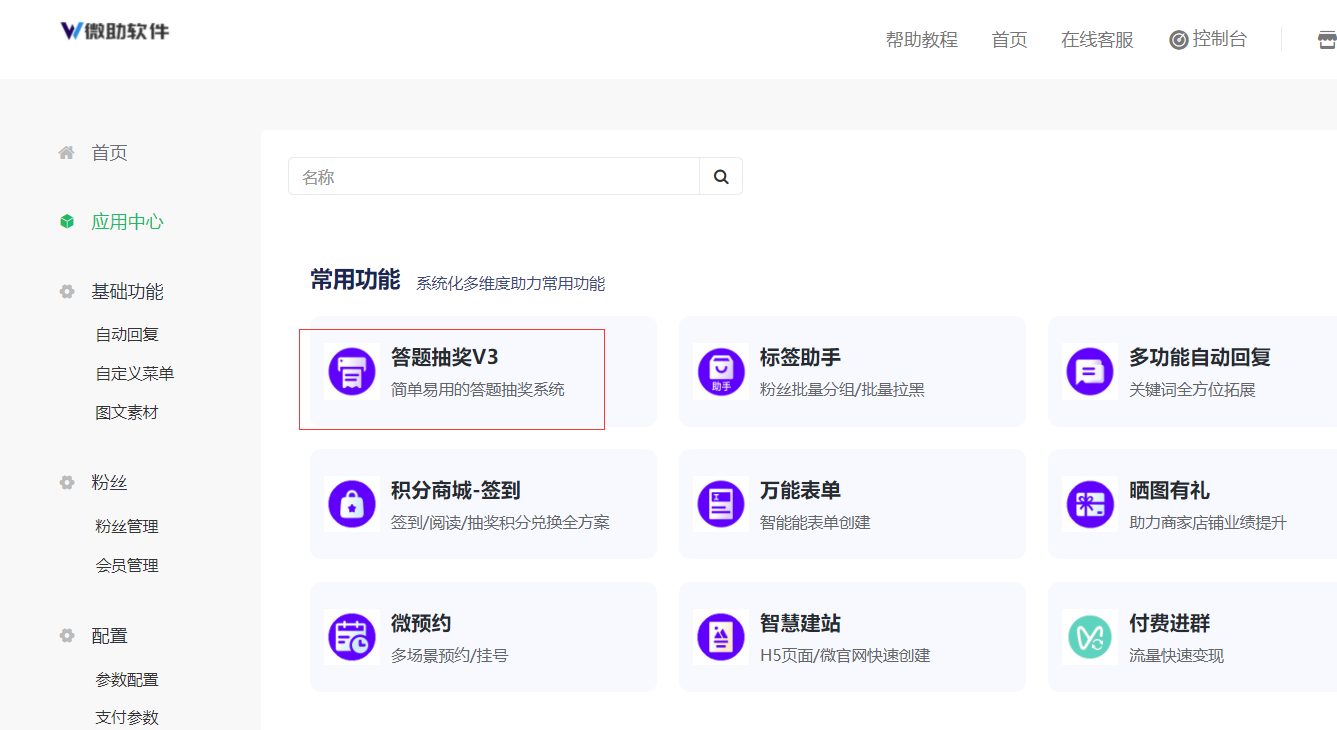The width and height of the screenshot is (1337, 730).
Task: Click the 多功能自动回复 chat icon
Action: click(x=1090, y=372)
